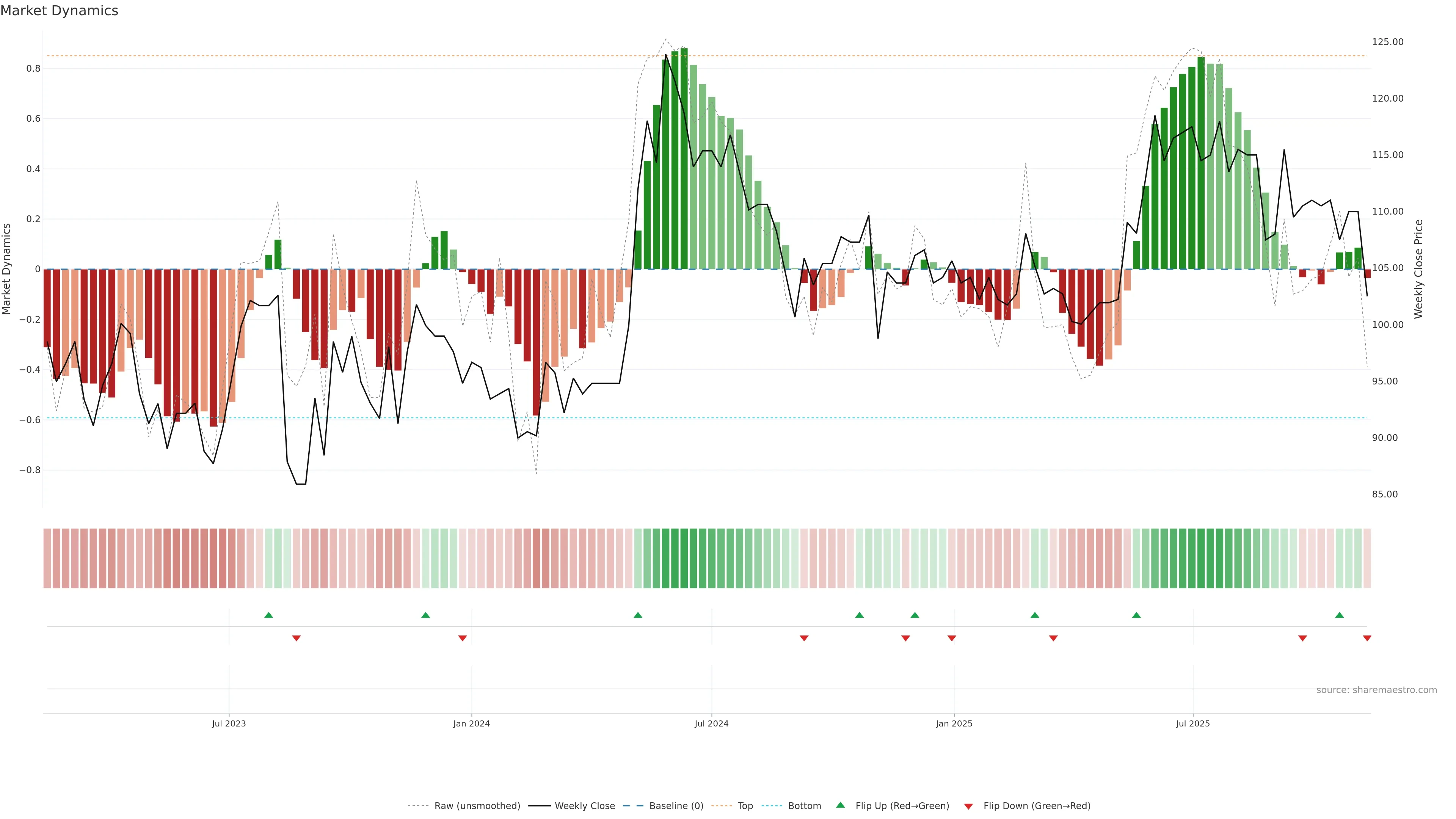Click the Weekly Close Price right axis title
The height and width of the screenshot is (819, 1456).
(x=1418, y=269)
